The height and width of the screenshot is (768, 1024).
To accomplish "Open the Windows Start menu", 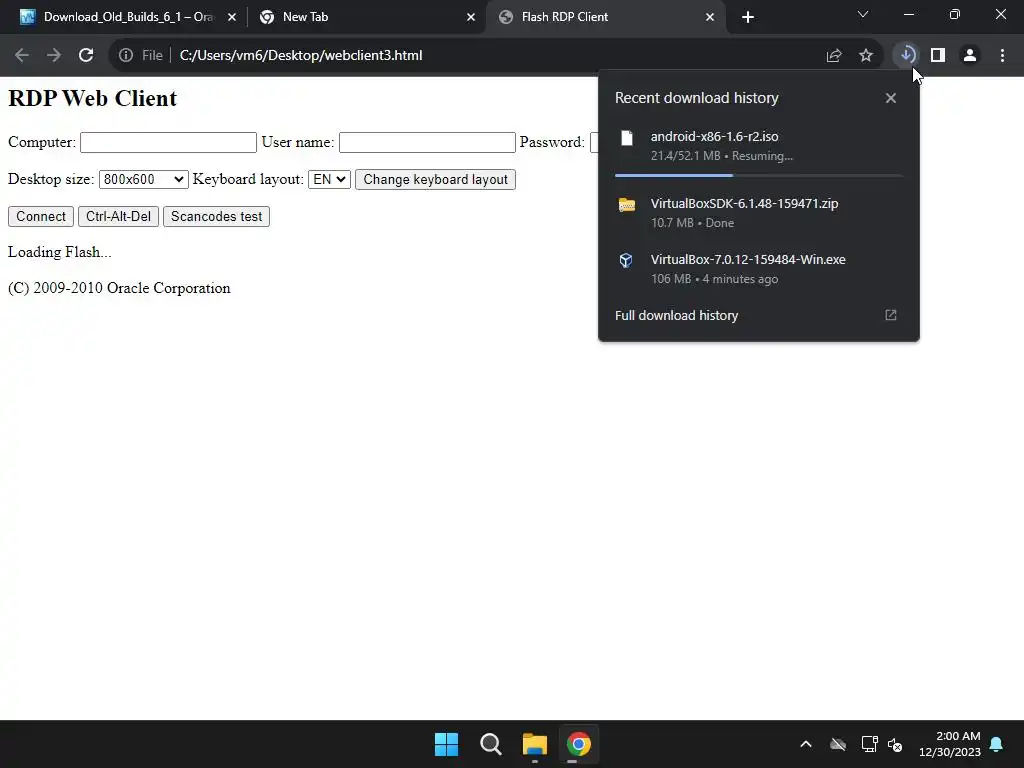I will point(447,744).
